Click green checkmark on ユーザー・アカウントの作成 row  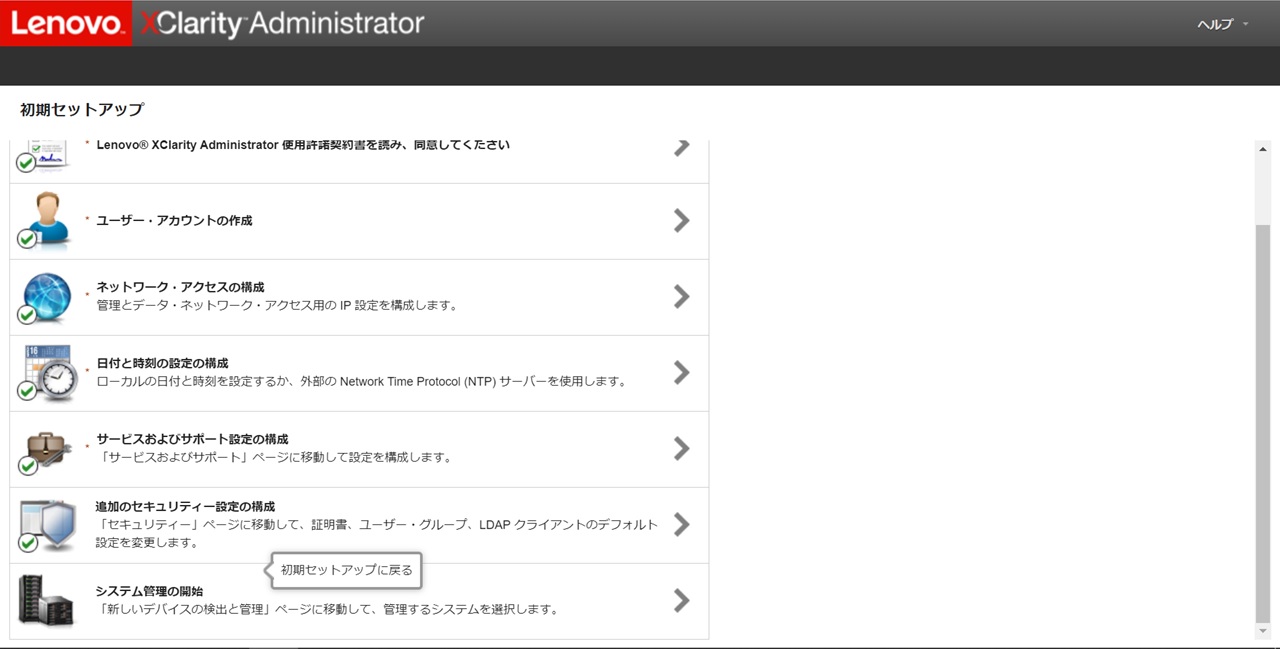[x=27, y=238]
